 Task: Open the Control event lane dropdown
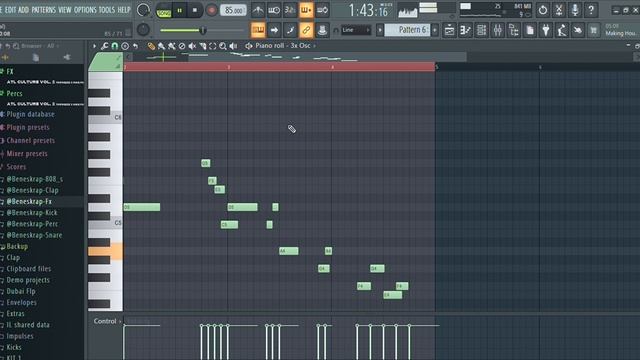(x=107, y=321)
